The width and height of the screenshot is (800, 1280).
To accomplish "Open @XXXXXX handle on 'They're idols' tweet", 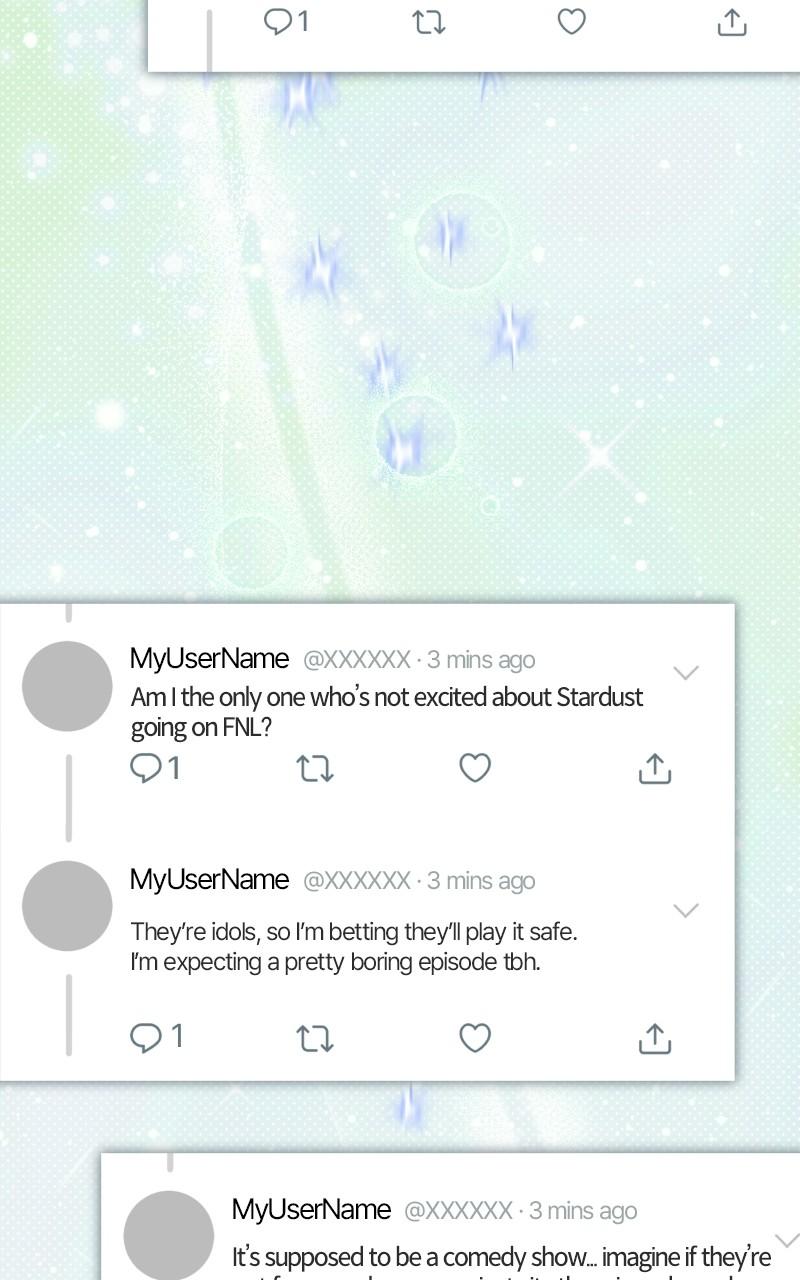I will (356, 880).
